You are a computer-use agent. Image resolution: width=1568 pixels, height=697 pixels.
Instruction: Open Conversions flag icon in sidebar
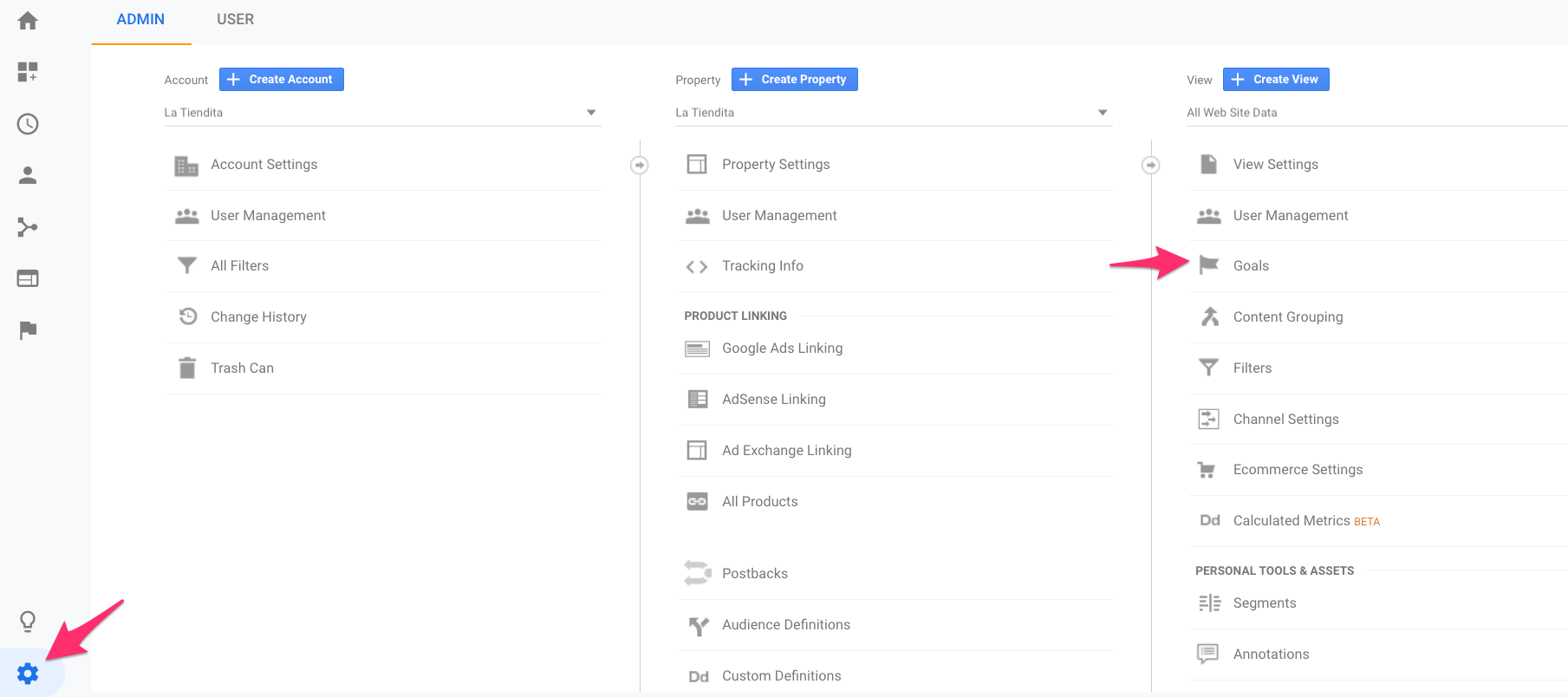(x=28, y=330)
